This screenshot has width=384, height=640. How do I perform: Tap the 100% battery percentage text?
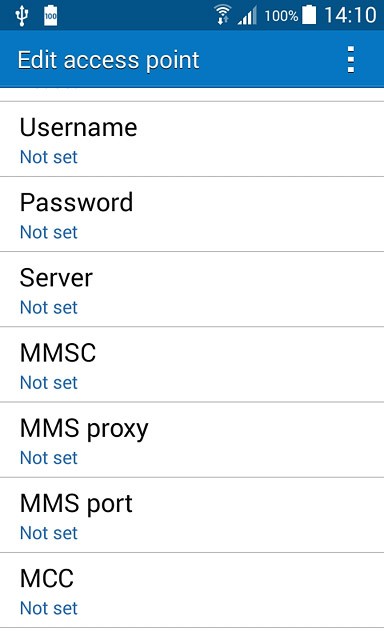pyautogui.click(x=281, y=16)
